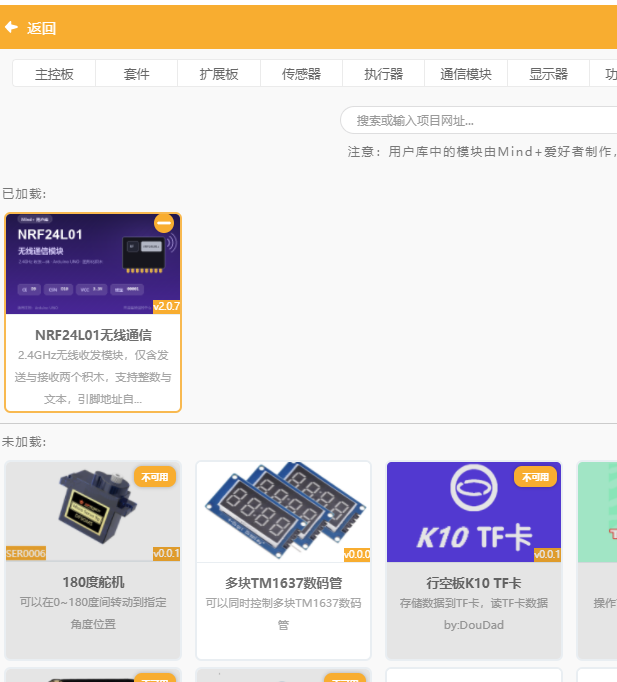Click the 已加载 section label
This screenshot has height=682, width=617.
click(x=24, y=194)
